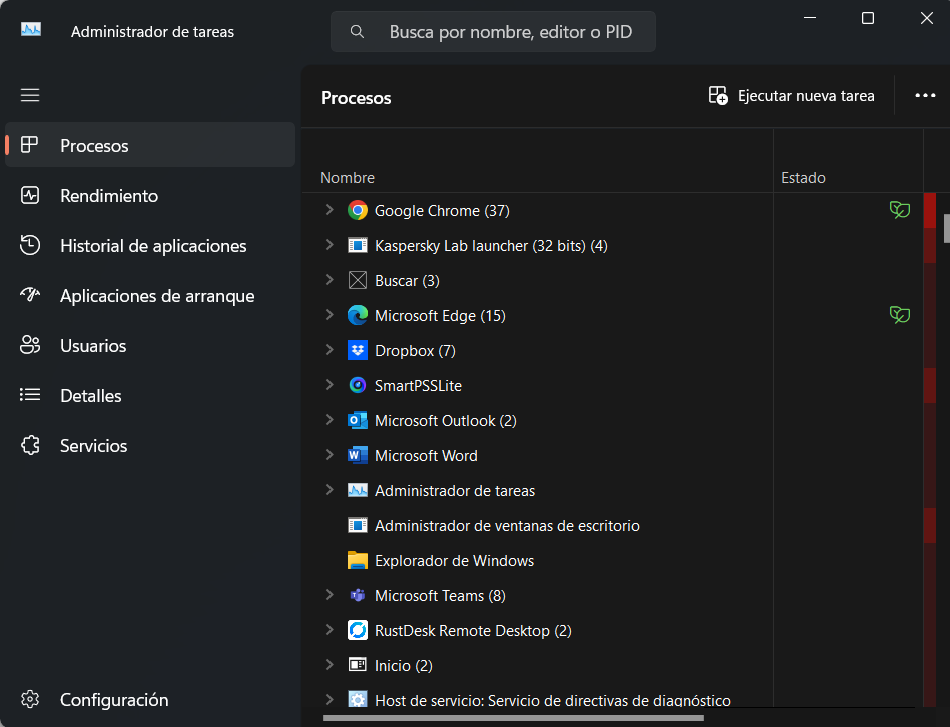Open Historial de aplicaciones page
Viewport: 950px width, 727px height.
(x=150, y=245)
